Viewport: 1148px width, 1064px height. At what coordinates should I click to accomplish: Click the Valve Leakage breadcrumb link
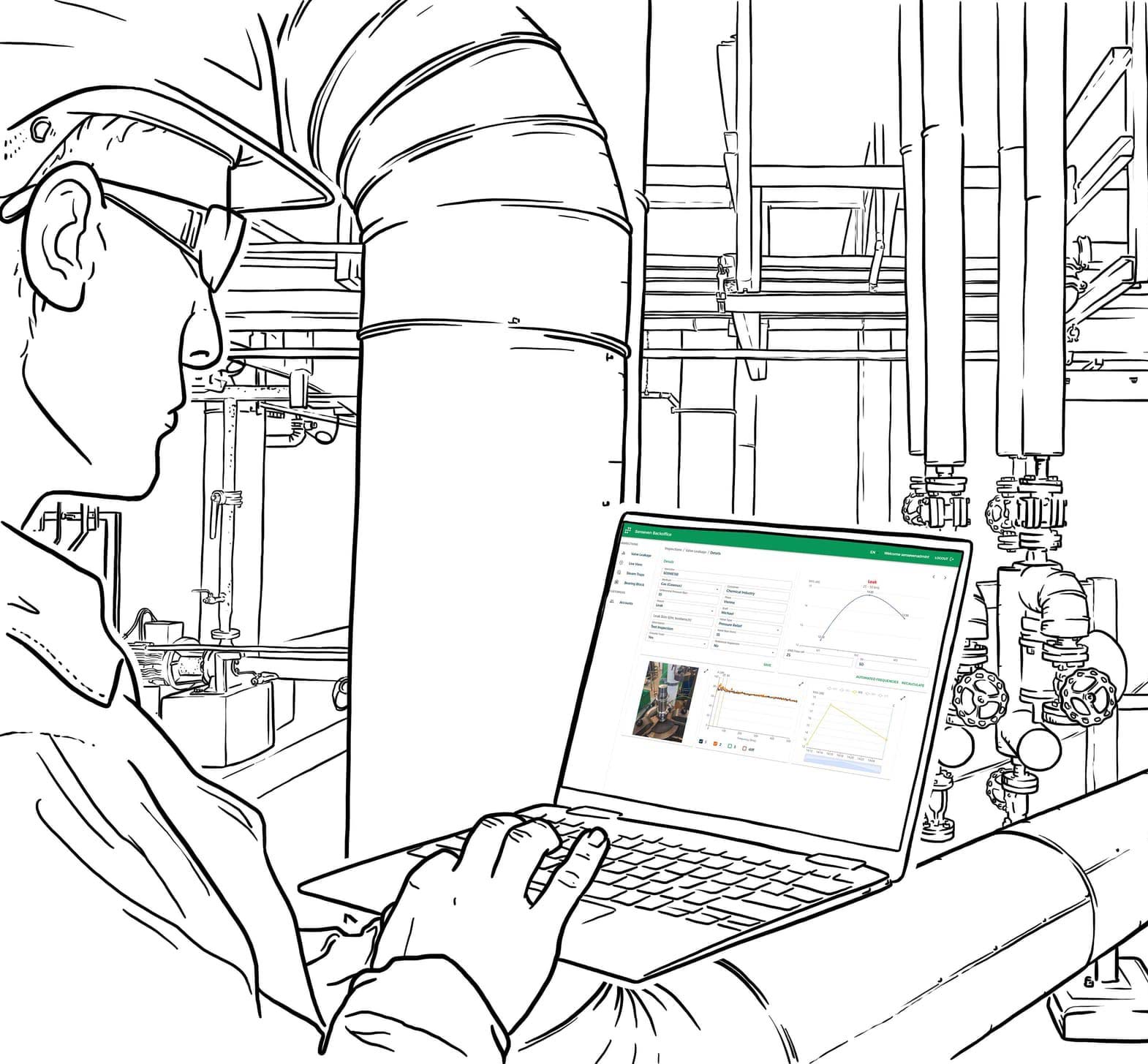point(696,551)
